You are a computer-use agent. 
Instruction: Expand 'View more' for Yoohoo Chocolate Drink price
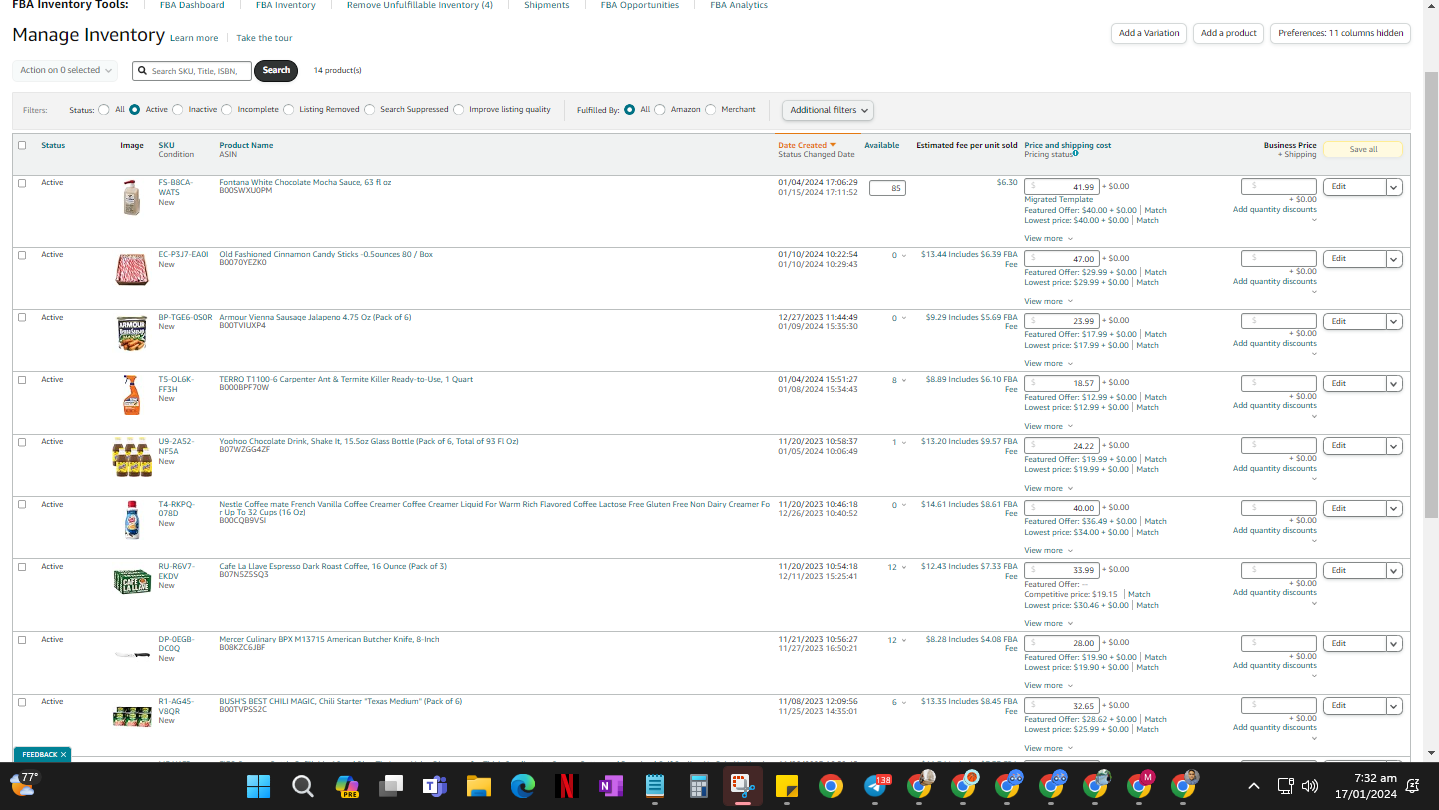(x=1048, y=488)
